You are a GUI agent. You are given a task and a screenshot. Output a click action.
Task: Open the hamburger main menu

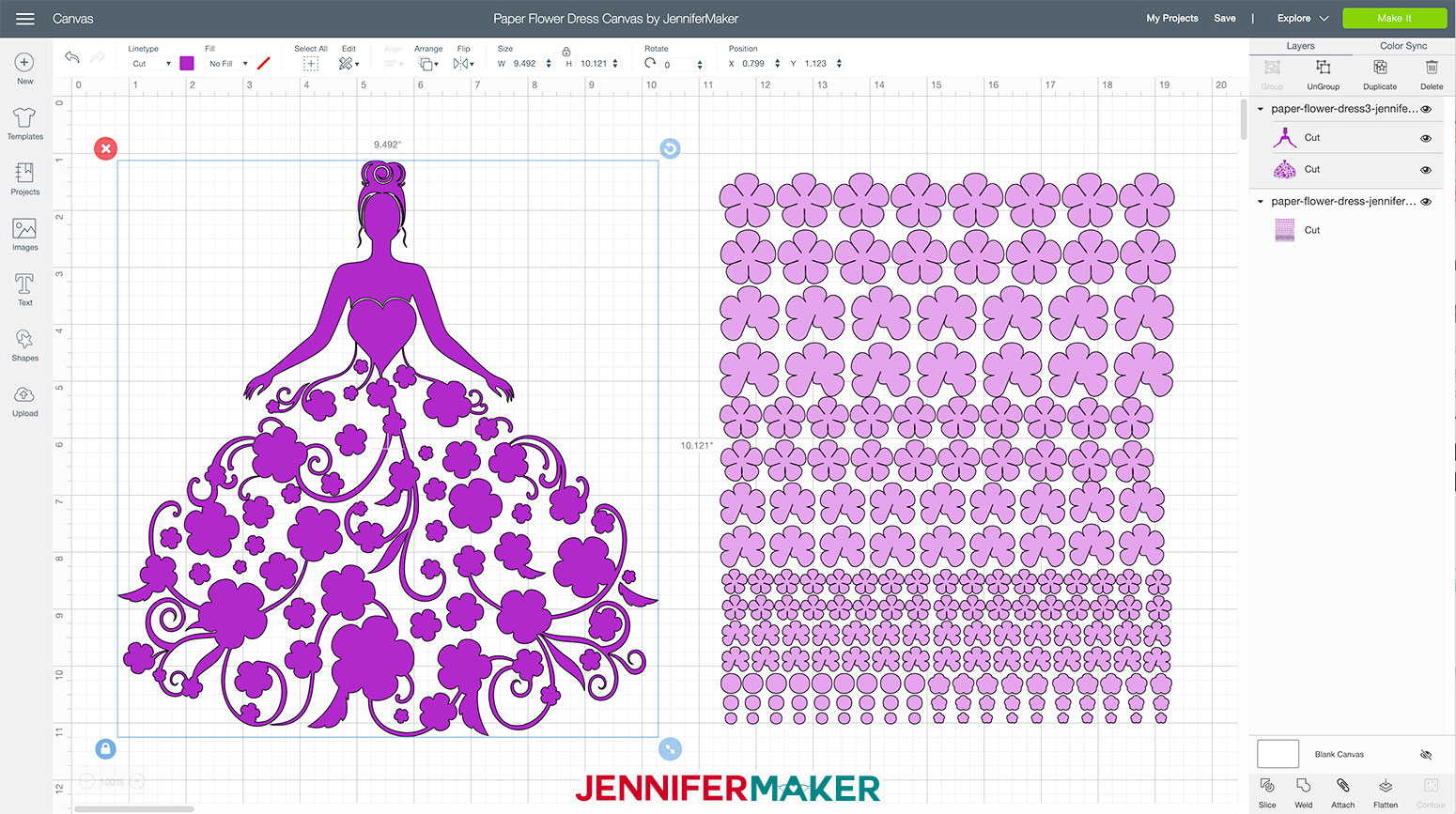[25, 19]
